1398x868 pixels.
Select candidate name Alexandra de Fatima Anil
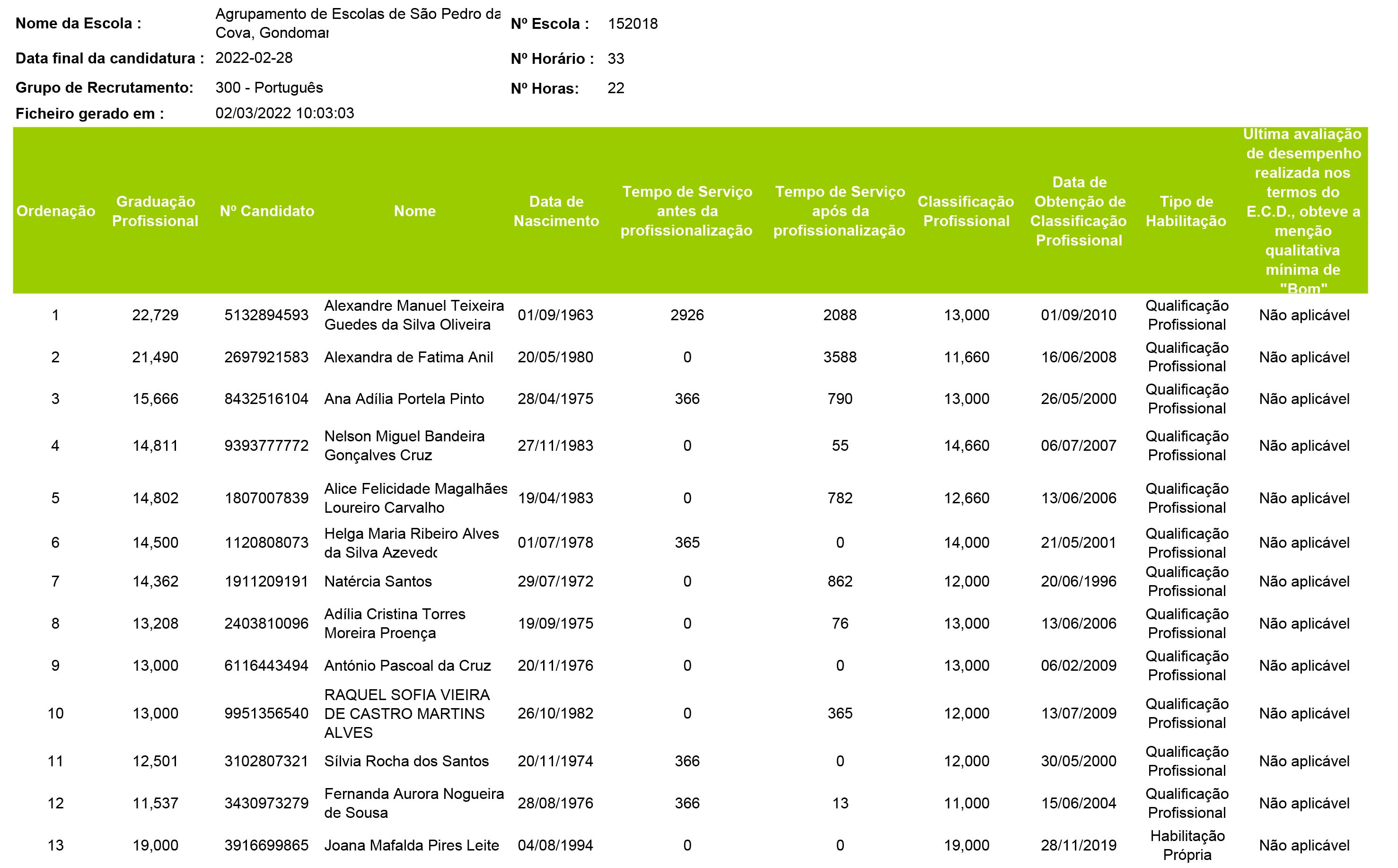(408, 357)
